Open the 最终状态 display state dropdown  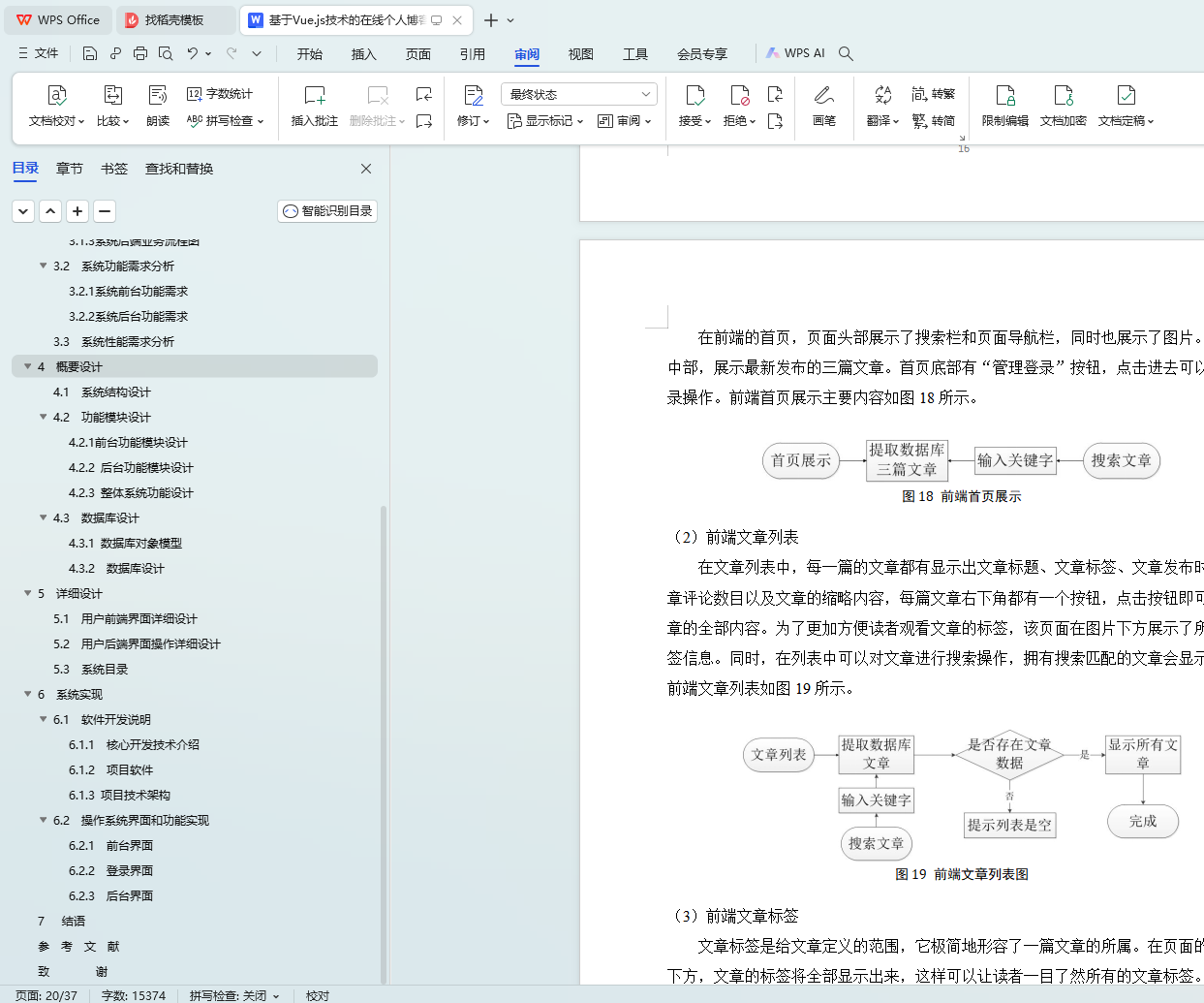coord(579,94)
